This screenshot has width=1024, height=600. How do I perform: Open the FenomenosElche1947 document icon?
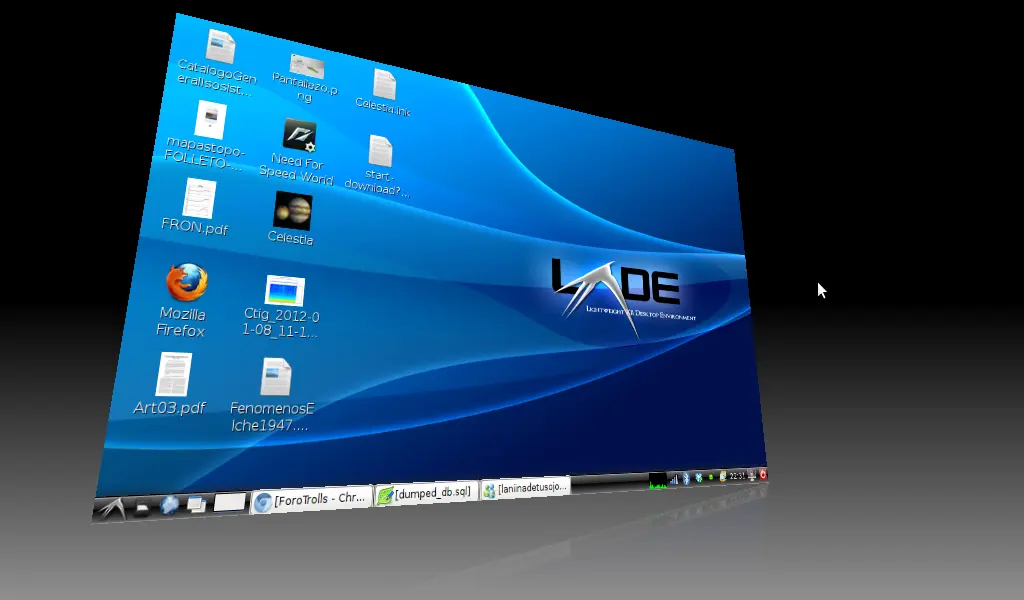[276, 376]
